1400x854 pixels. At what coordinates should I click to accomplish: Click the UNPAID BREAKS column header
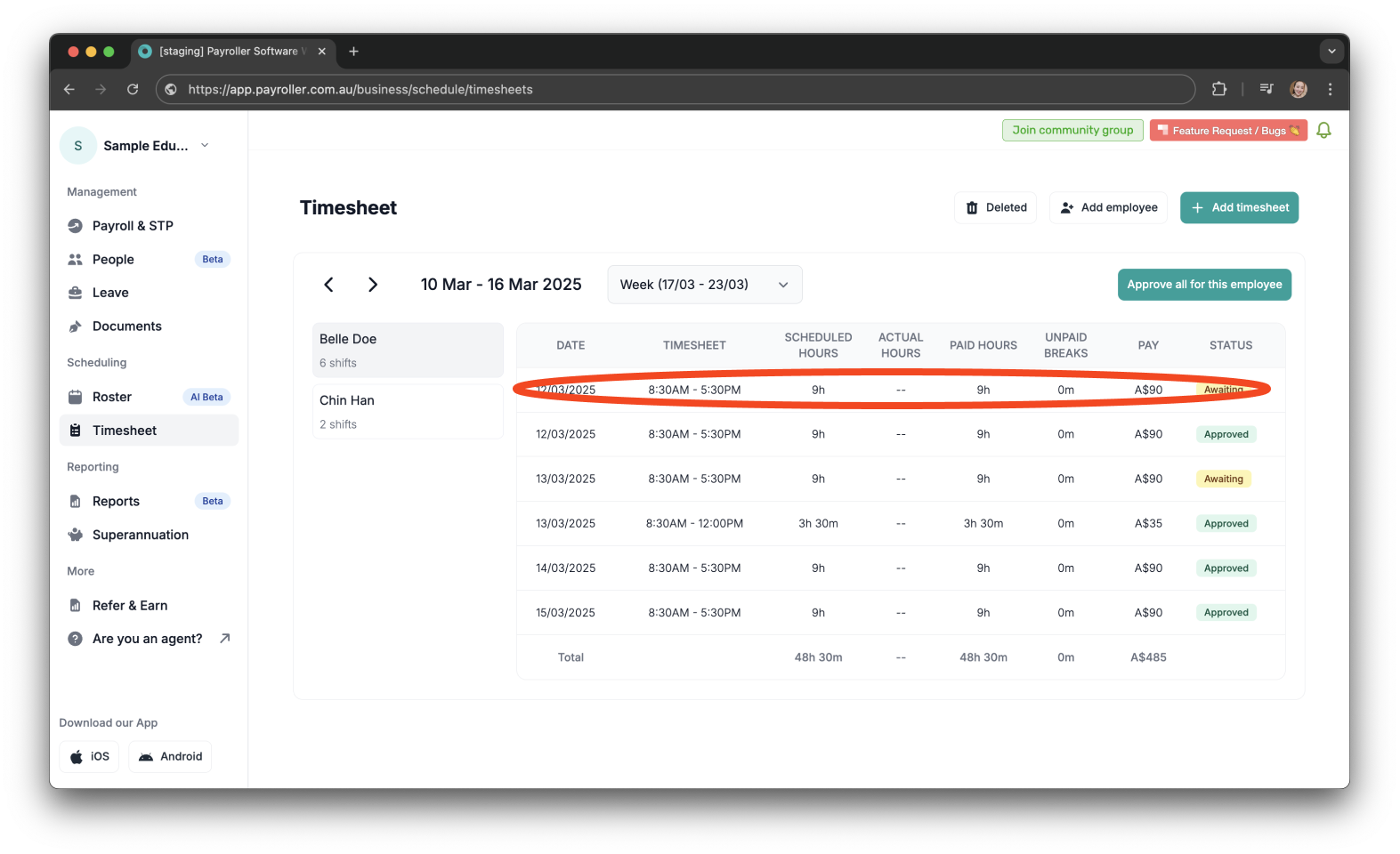tap(1066, 345)
